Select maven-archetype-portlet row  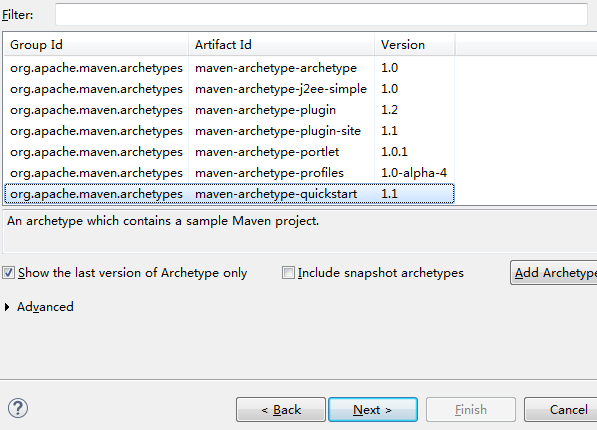tap(229, 152)
